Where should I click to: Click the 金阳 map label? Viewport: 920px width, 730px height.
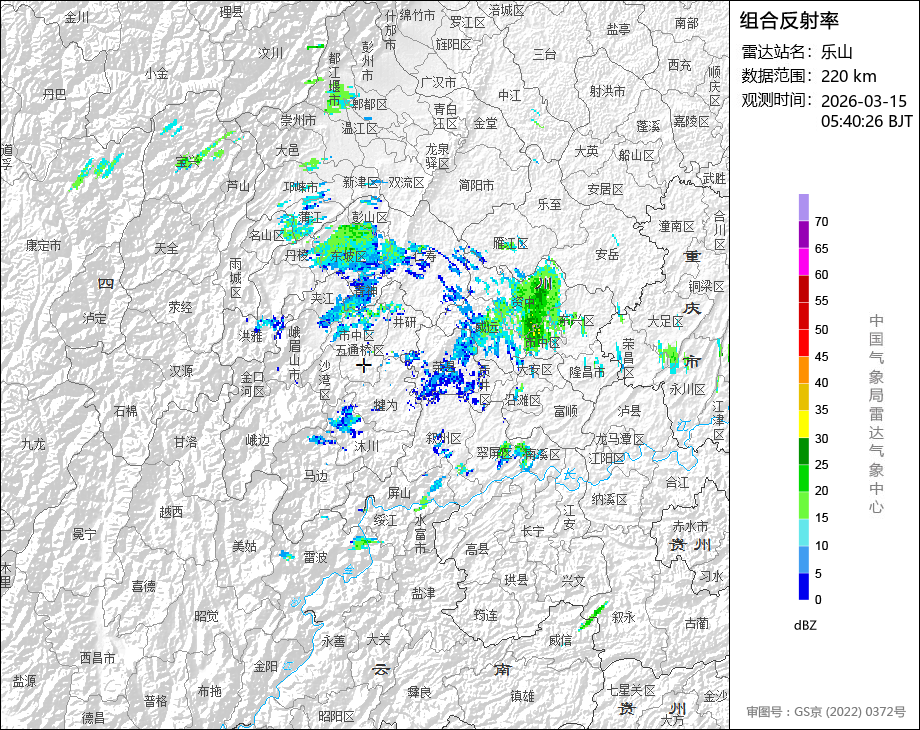265,666
